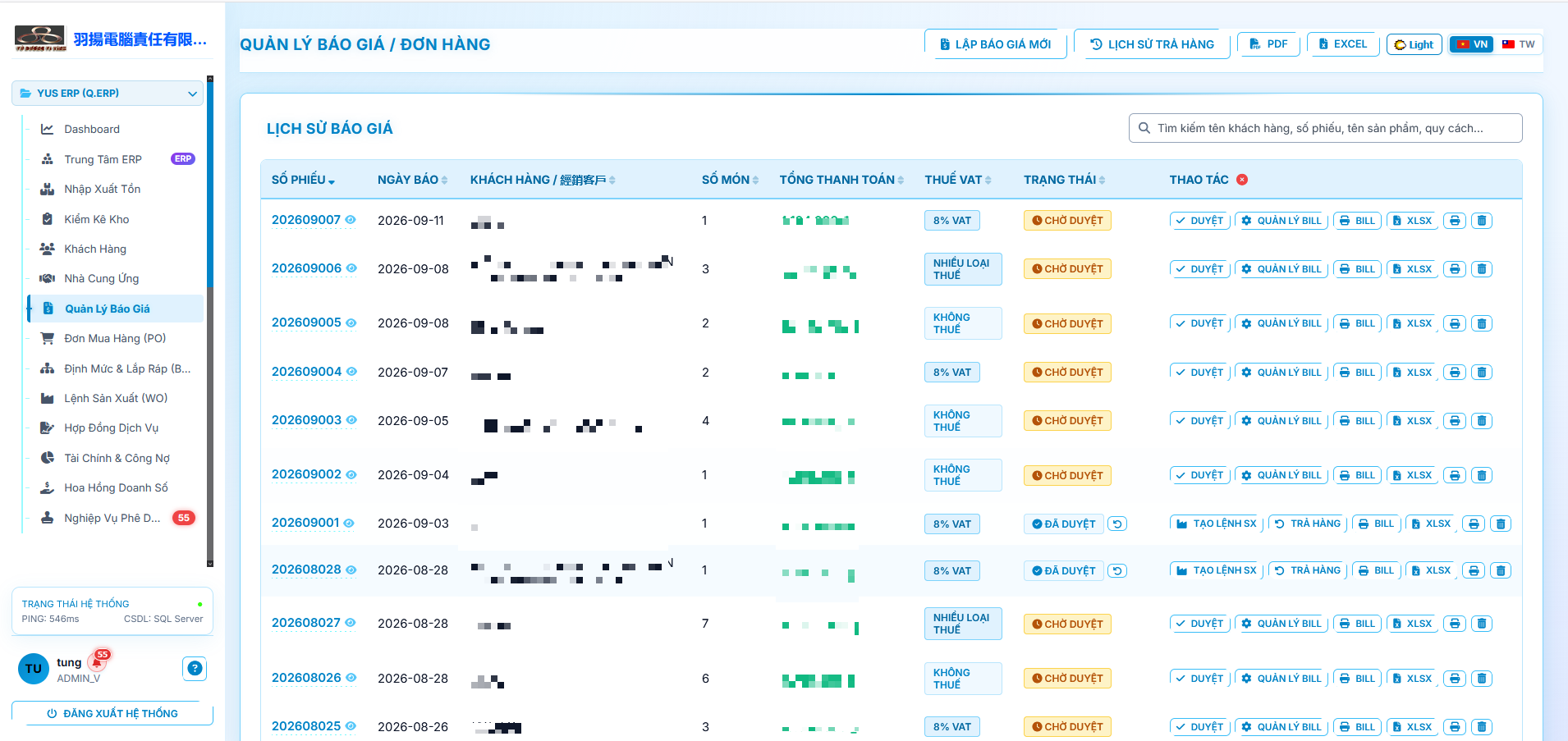Switch language to TW
Image resolution: width=1568 pixels, height=741 pixels.
(1519, 44)
